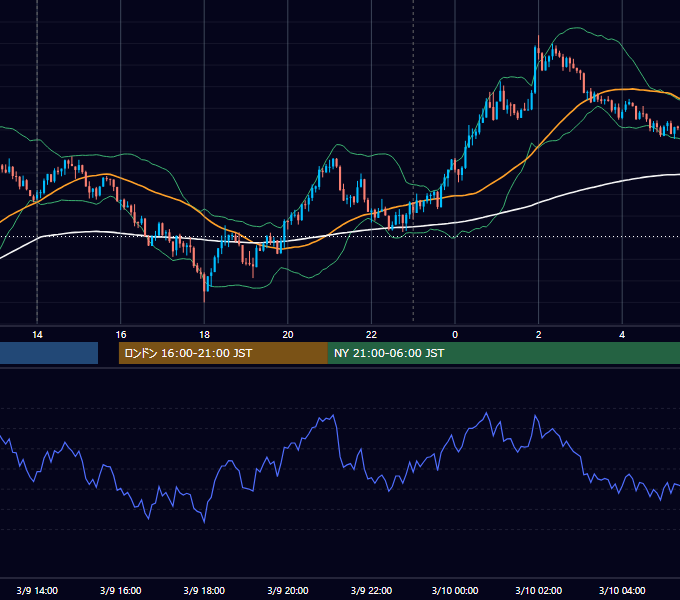Click the 3/9 16:00 date label
The width and height of the screenshot is (680, 600).
(x=121, y=590)
